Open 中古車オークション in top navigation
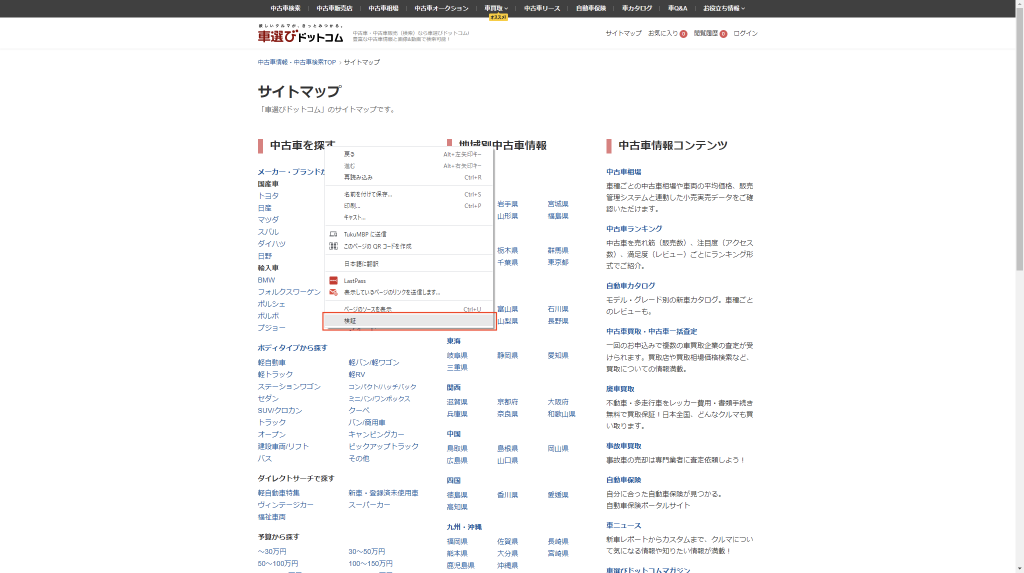The height and width of the screenshot is (573, 1024). point(441,8)
